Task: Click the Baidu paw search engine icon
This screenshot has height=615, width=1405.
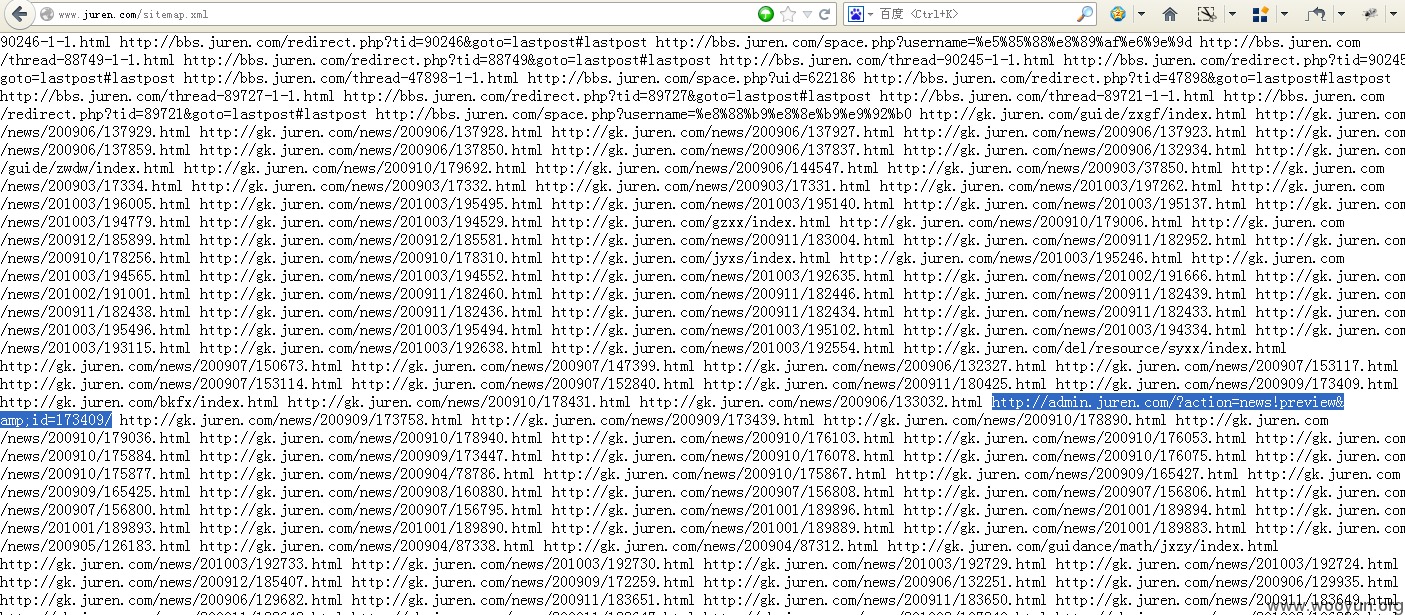Action: pos(855,14)
